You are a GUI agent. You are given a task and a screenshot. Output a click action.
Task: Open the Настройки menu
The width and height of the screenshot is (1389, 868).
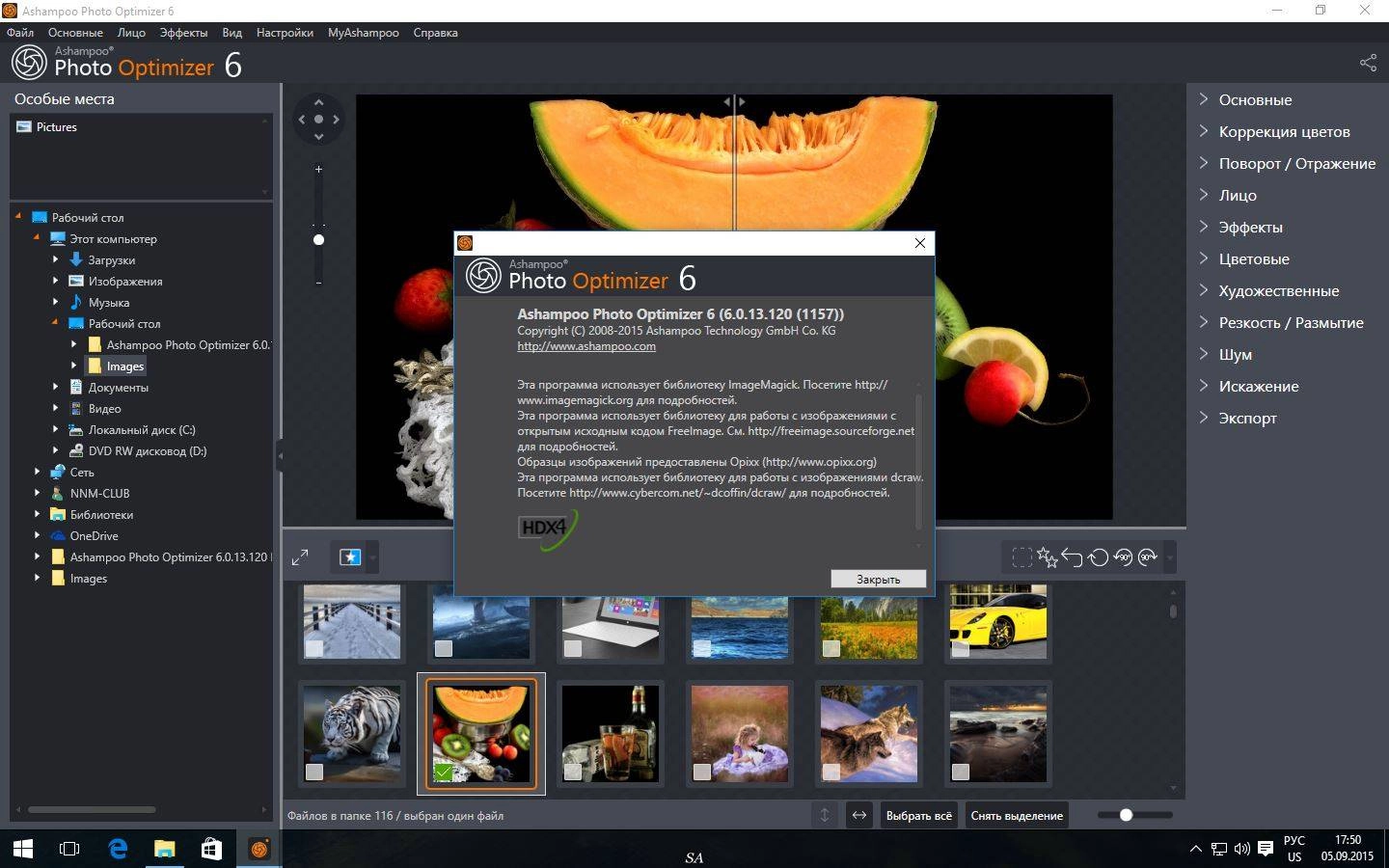coord(285,32)
